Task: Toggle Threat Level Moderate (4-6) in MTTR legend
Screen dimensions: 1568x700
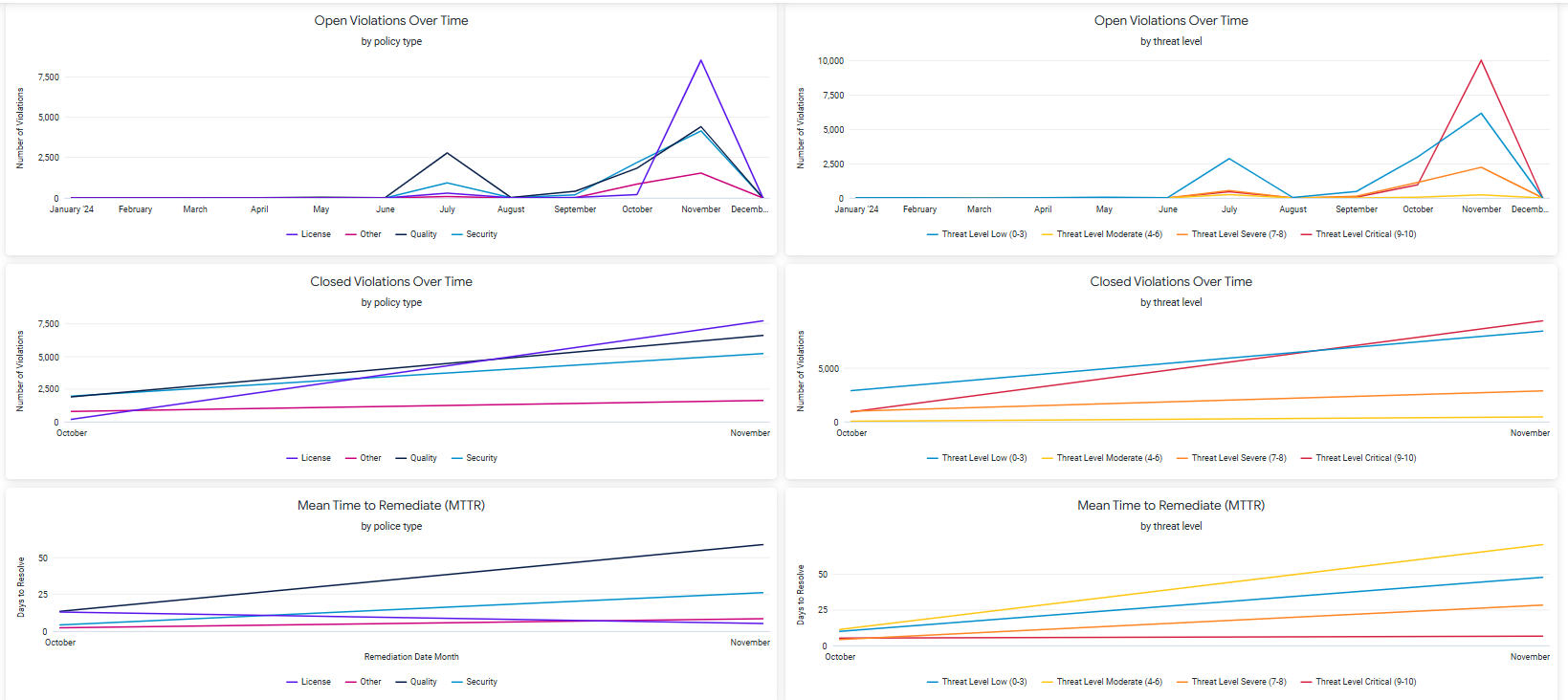Action: point(1102,682)
